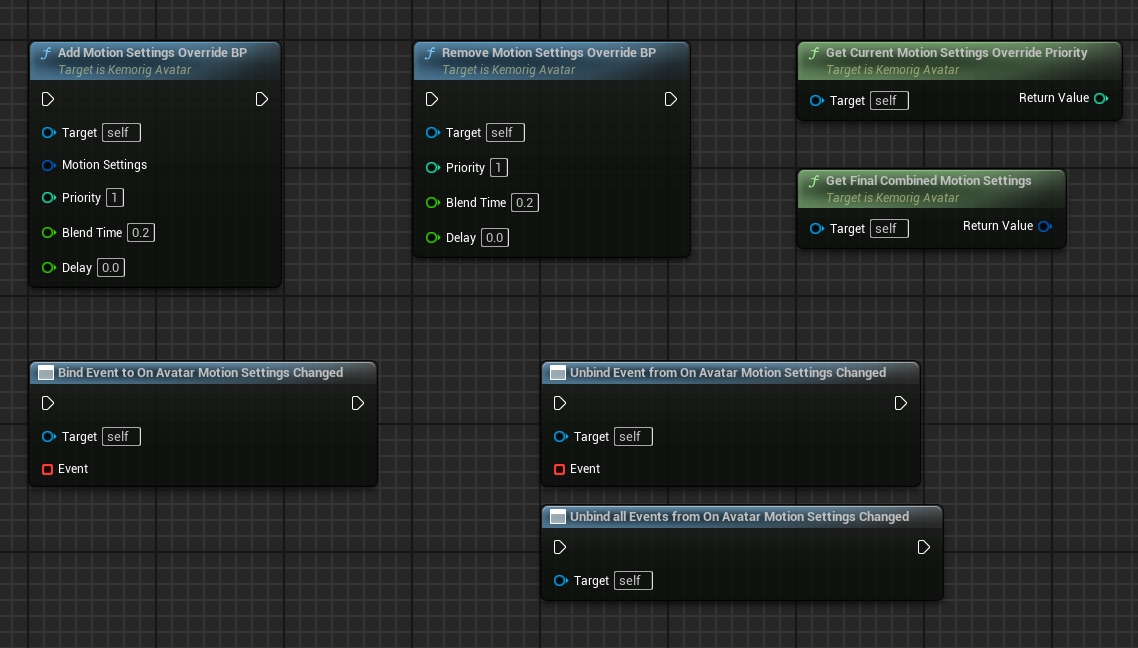Click the self Target box on Get Current Priority node
This screenshot has width=1138, height=648.
click(889, 101)
